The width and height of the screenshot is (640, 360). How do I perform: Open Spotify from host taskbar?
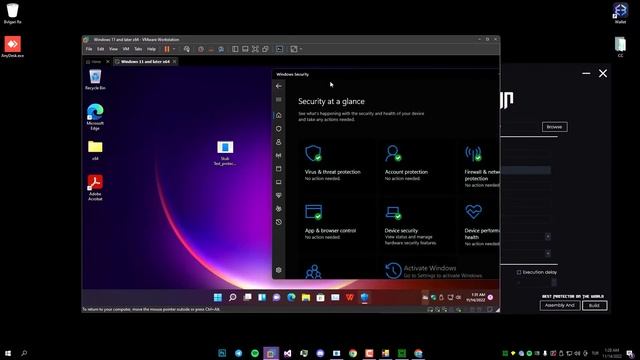pos(255,353)
